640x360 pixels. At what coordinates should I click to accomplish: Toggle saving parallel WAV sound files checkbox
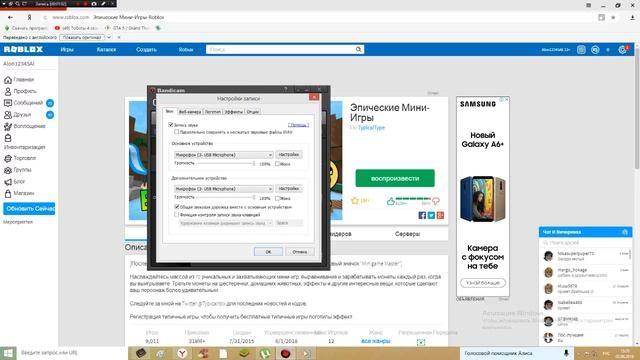(x=177, y=132)
